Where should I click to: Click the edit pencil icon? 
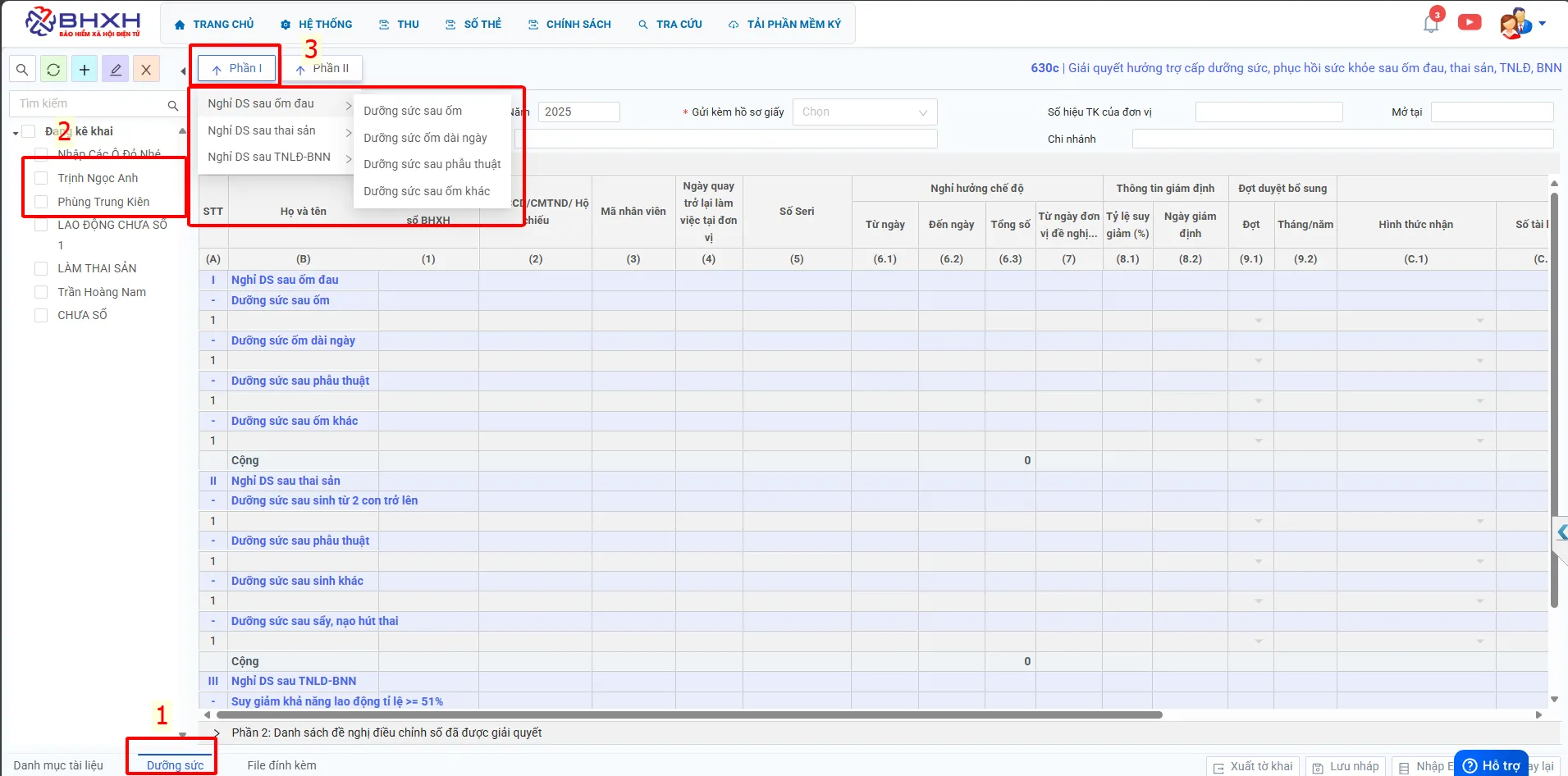116,70
